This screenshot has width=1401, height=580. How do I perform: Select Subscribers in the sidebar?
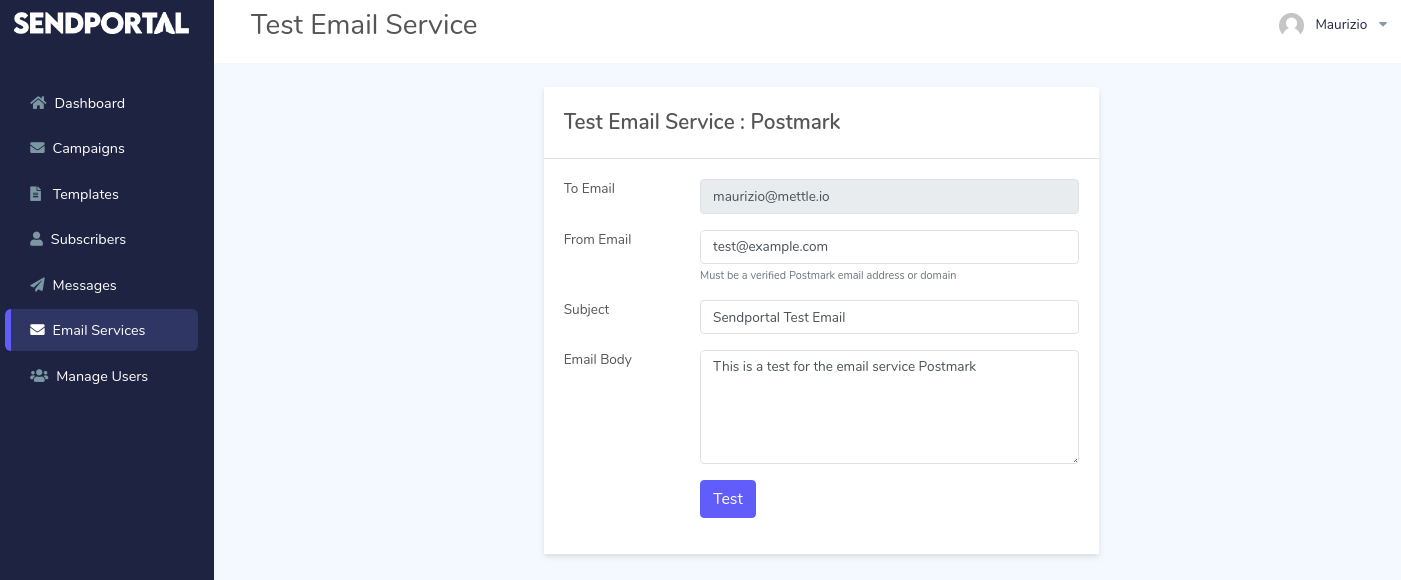point(102,239)
